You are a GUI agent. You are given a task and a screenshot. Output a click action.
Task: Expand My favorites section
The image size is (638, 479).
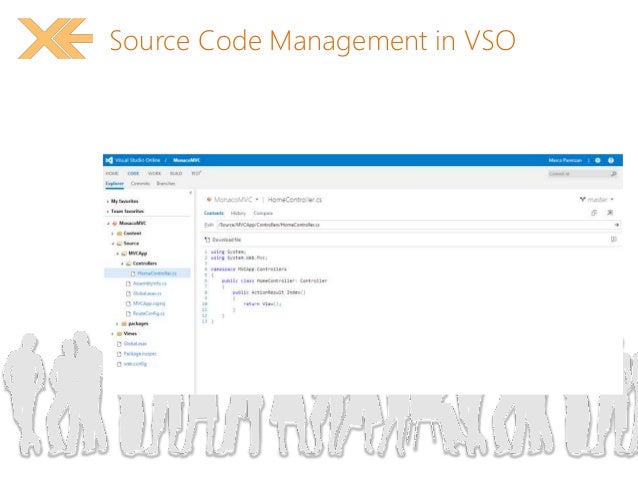pyautogui.click(x=108, y=201)
